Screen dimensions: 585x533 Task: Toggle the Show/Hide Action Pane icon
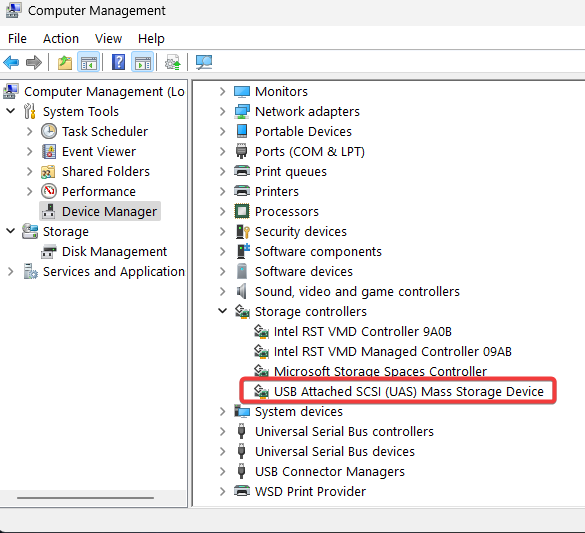(x=143, y=62)
